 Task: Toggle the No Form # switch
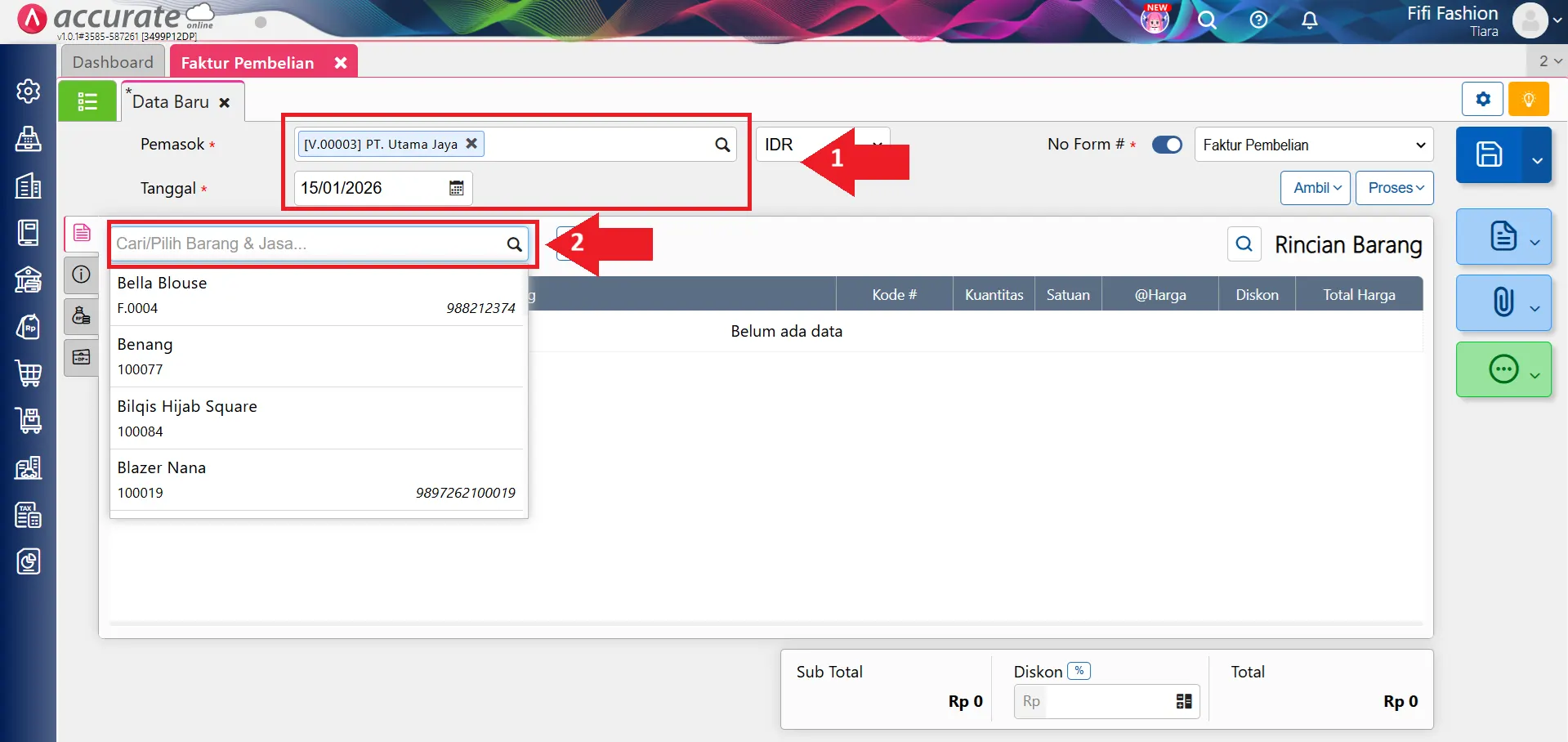1167,145
